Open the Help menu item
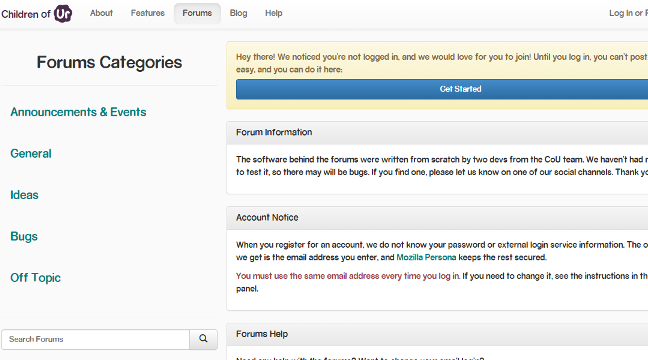This screenshot has height=360, width=648. pos(274,13)
